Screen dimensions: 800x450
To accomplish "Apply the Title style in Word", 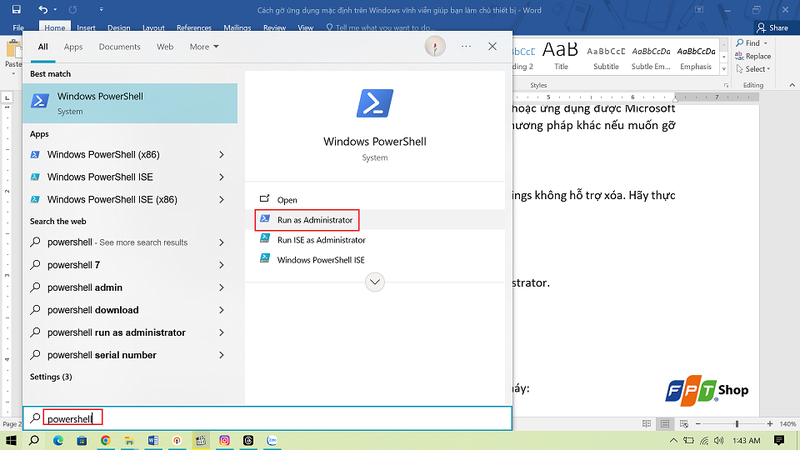I will coord(561,56).
